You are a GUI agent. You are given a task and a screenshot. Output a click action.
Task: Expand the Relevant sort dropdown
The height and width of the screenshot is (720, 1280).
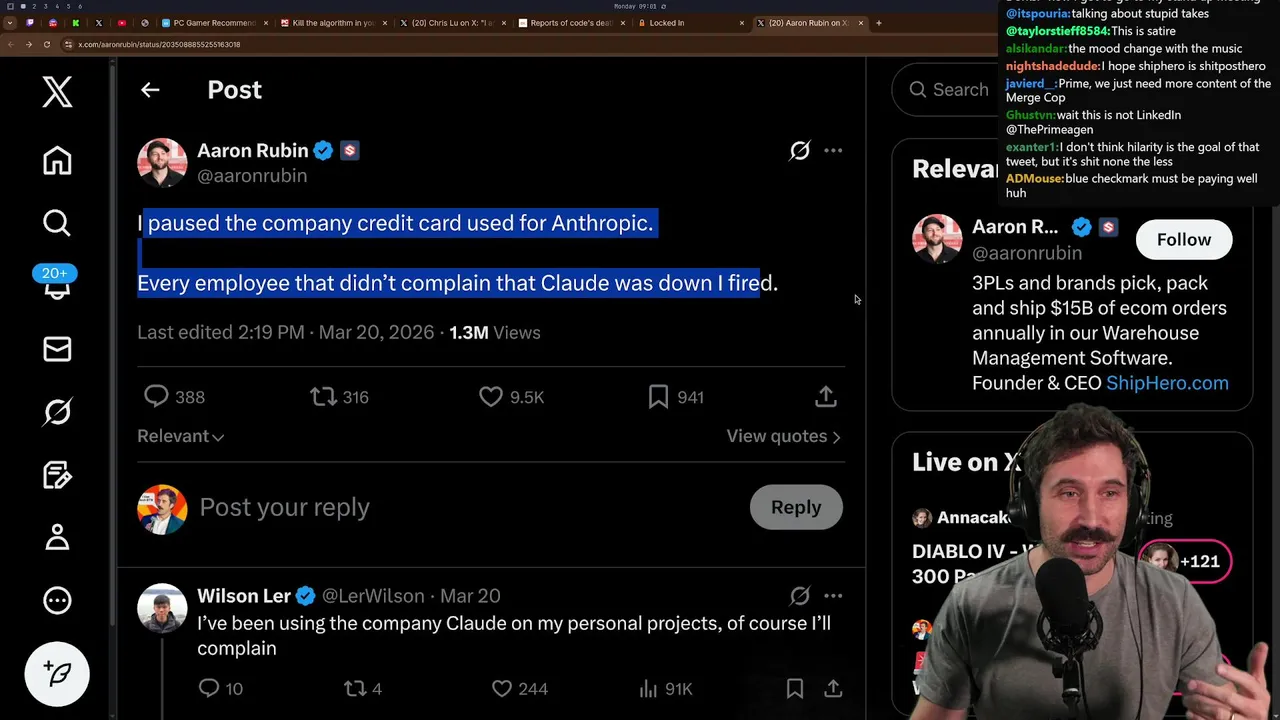tap(180, 436)
